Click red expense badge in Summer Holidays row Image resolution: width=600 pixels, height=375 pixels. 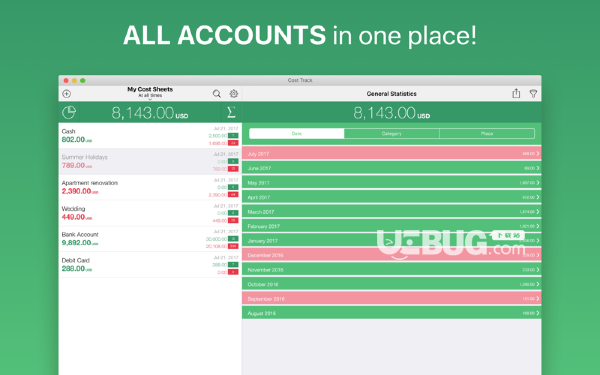[233, 169]
